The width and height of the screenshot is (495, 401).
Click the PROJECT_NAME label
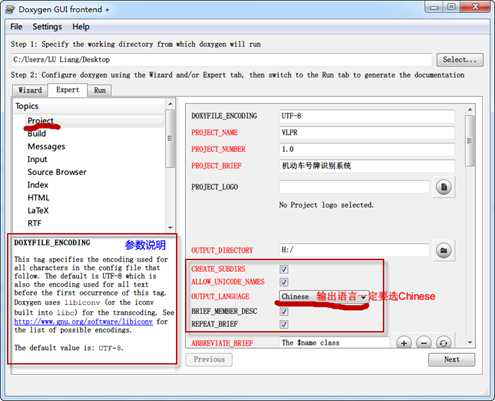[215, 133]
